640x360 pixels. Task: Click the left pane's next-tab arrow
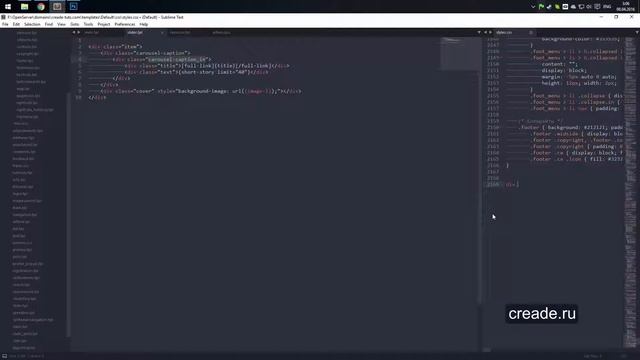click(78, 32)
